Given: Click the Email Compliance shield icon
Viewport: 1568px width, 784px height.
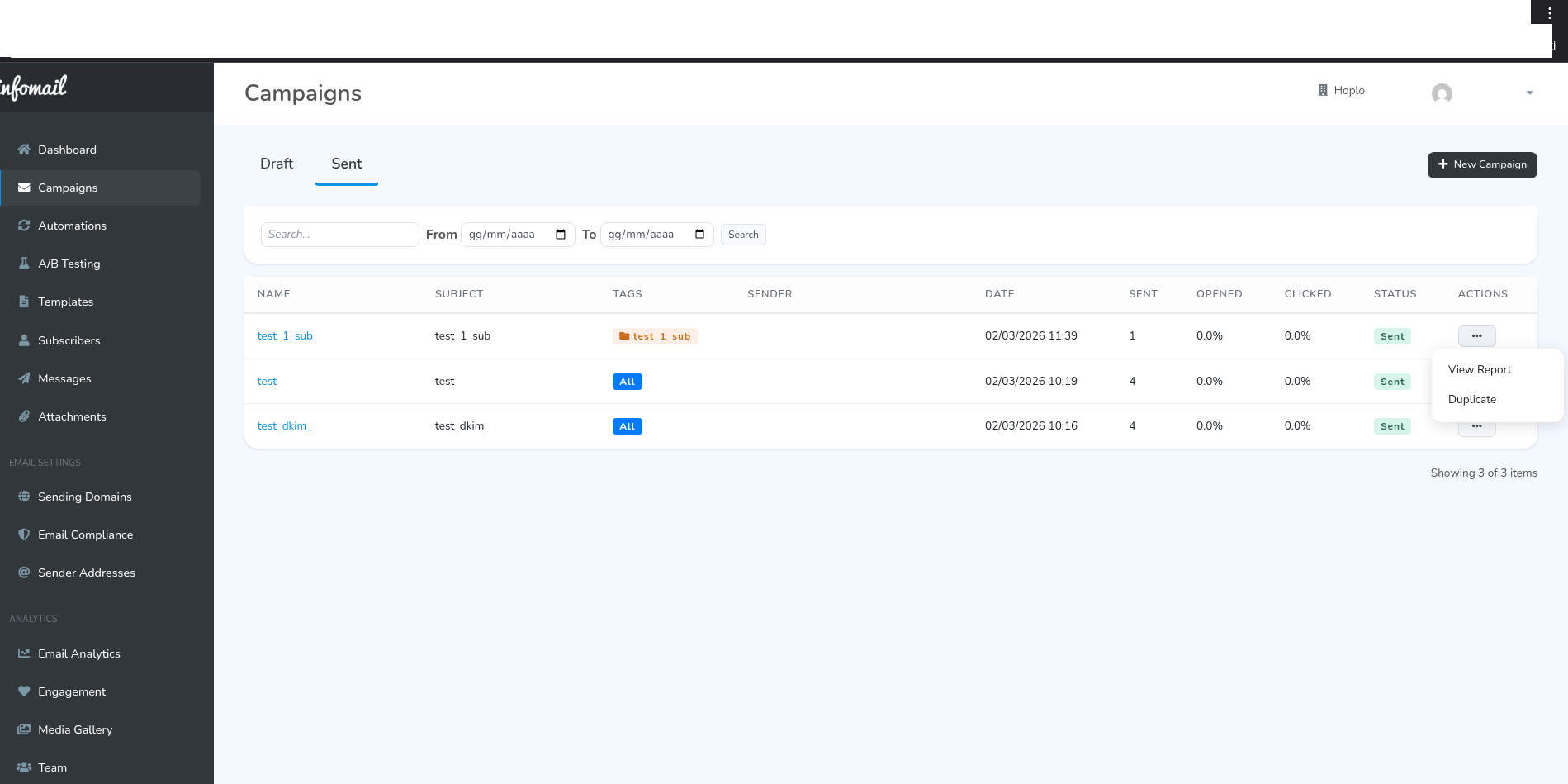Looking at the screenshot, I should [x=24, y=535].
